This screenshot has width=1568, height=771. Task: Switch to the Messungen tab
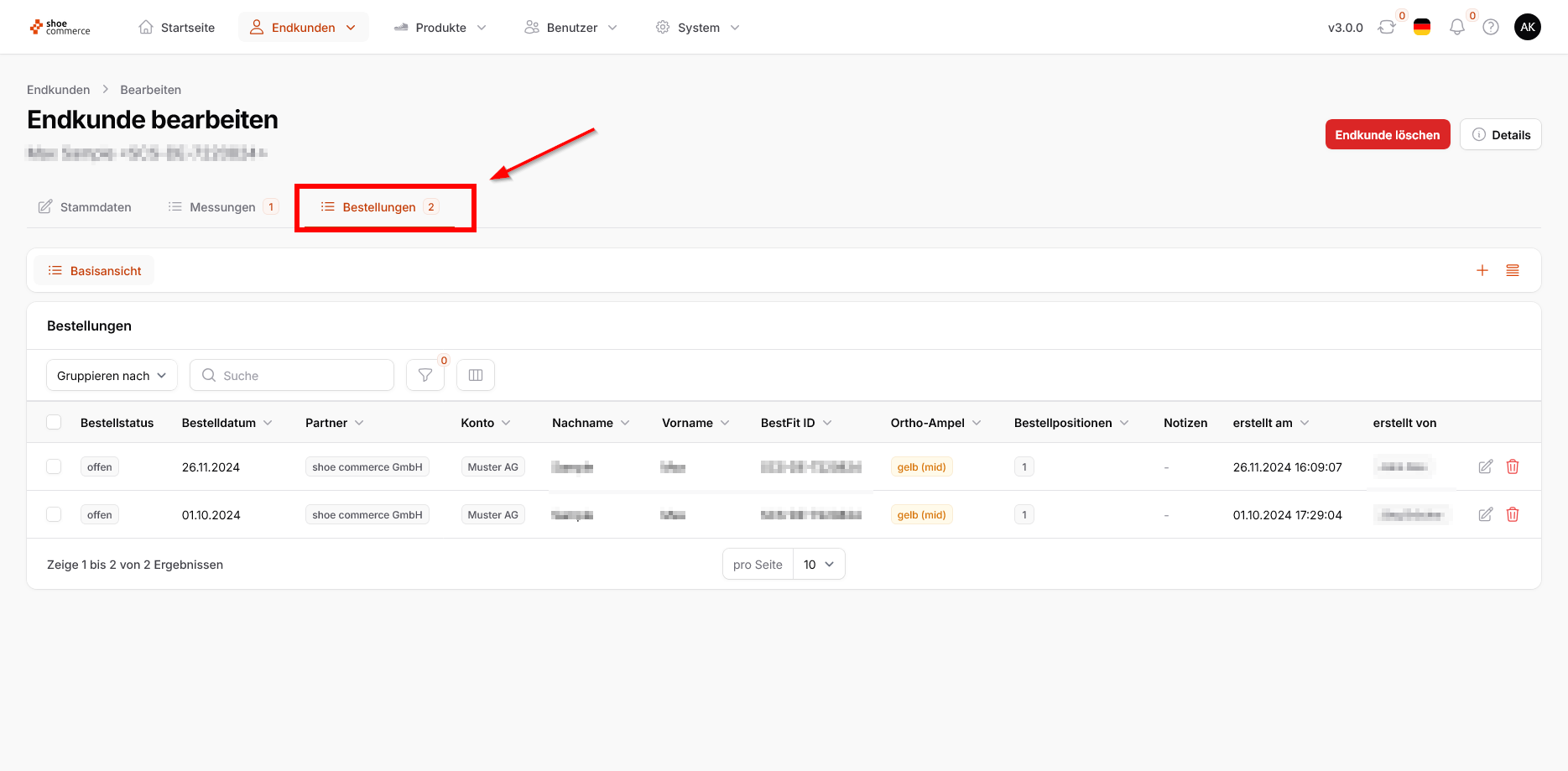pos(222,207)
